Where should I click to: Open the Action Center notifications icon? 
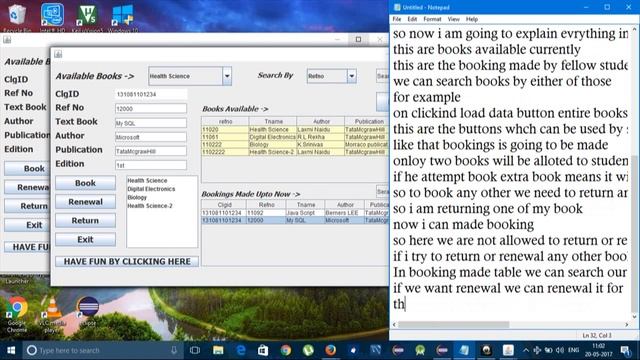click(625, 350)
